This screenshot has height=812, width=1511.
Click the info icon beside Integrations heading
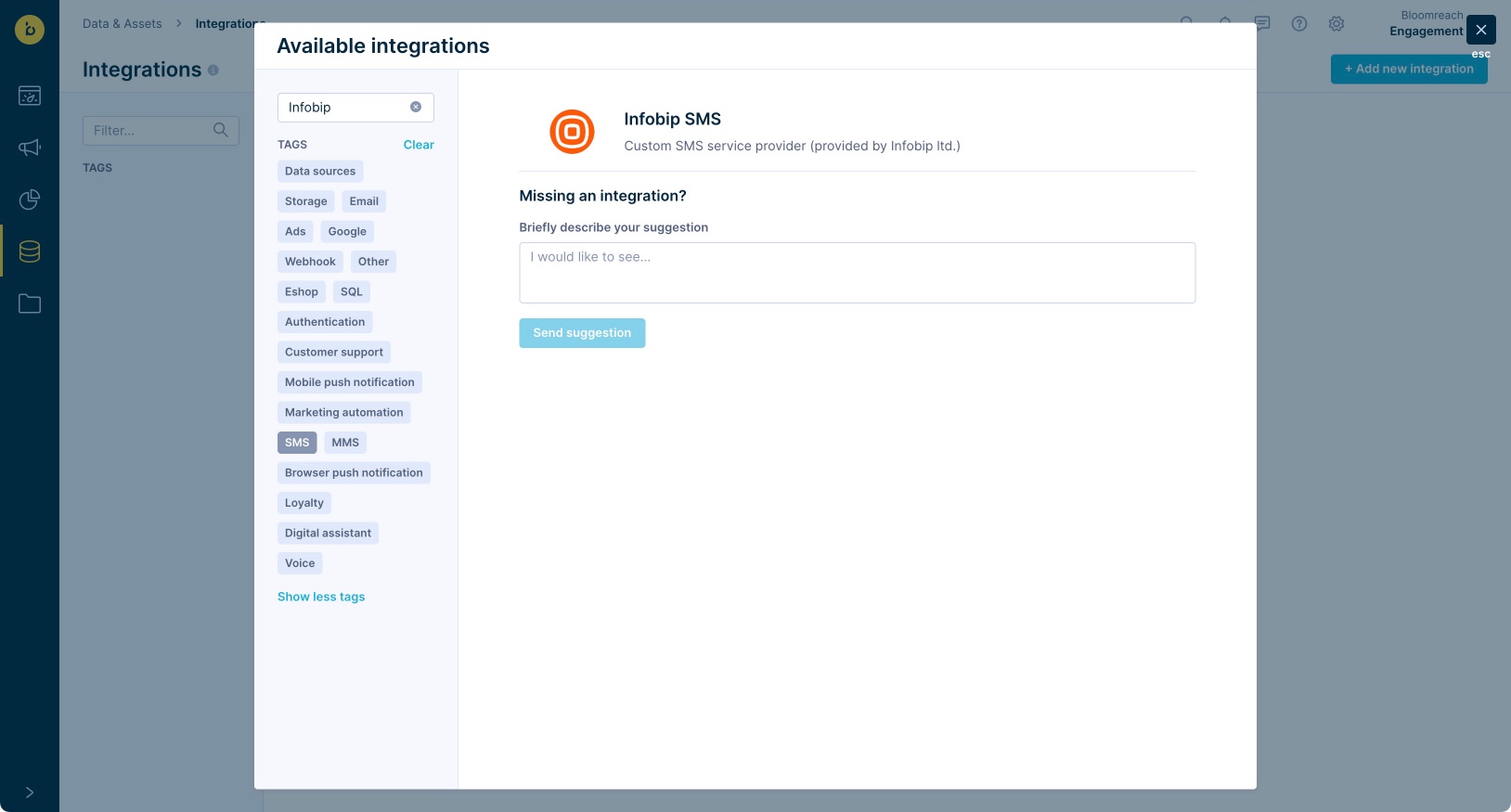pyautogui.click(x=213, y=70)
